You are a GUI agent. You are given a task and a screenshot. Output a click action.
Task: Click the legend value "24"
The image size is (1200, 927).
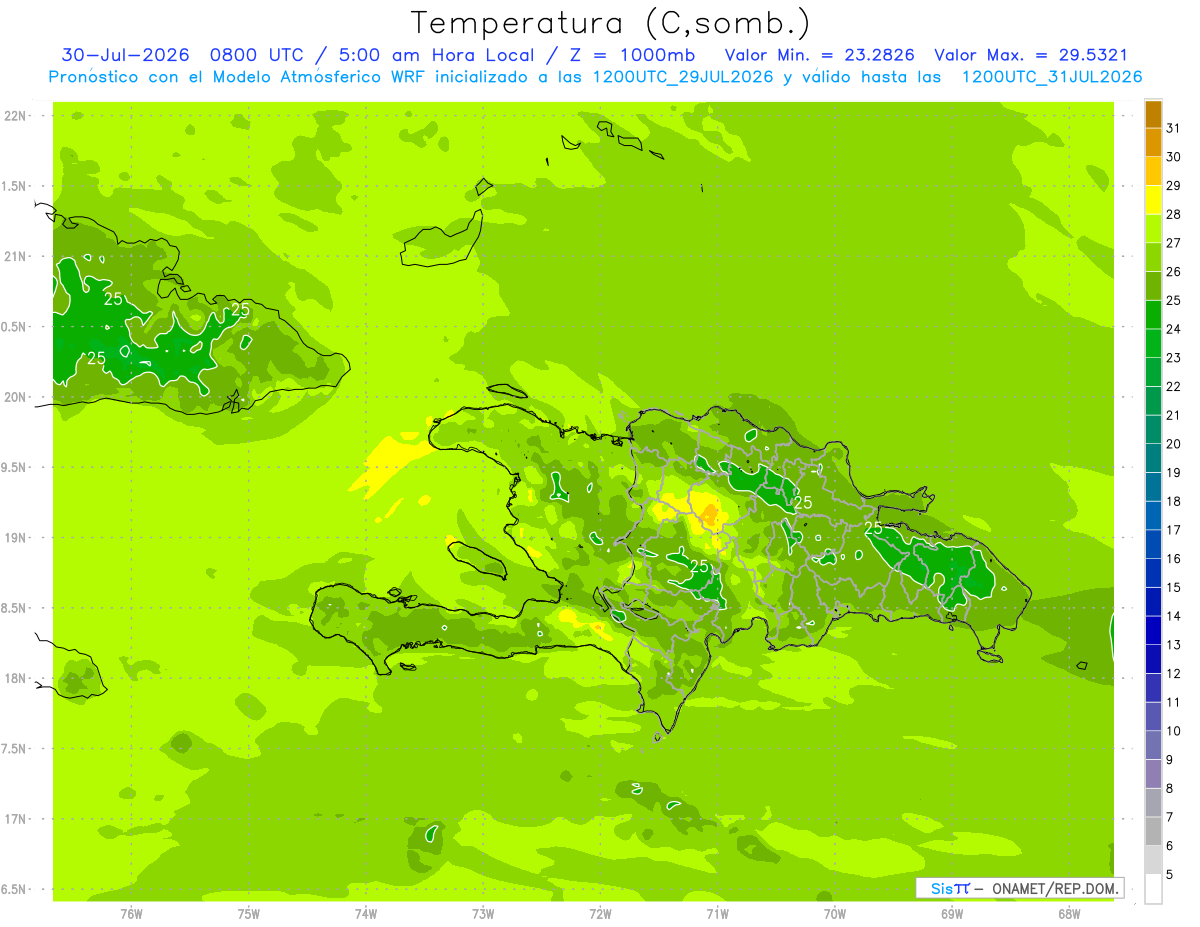[1173, 329]
